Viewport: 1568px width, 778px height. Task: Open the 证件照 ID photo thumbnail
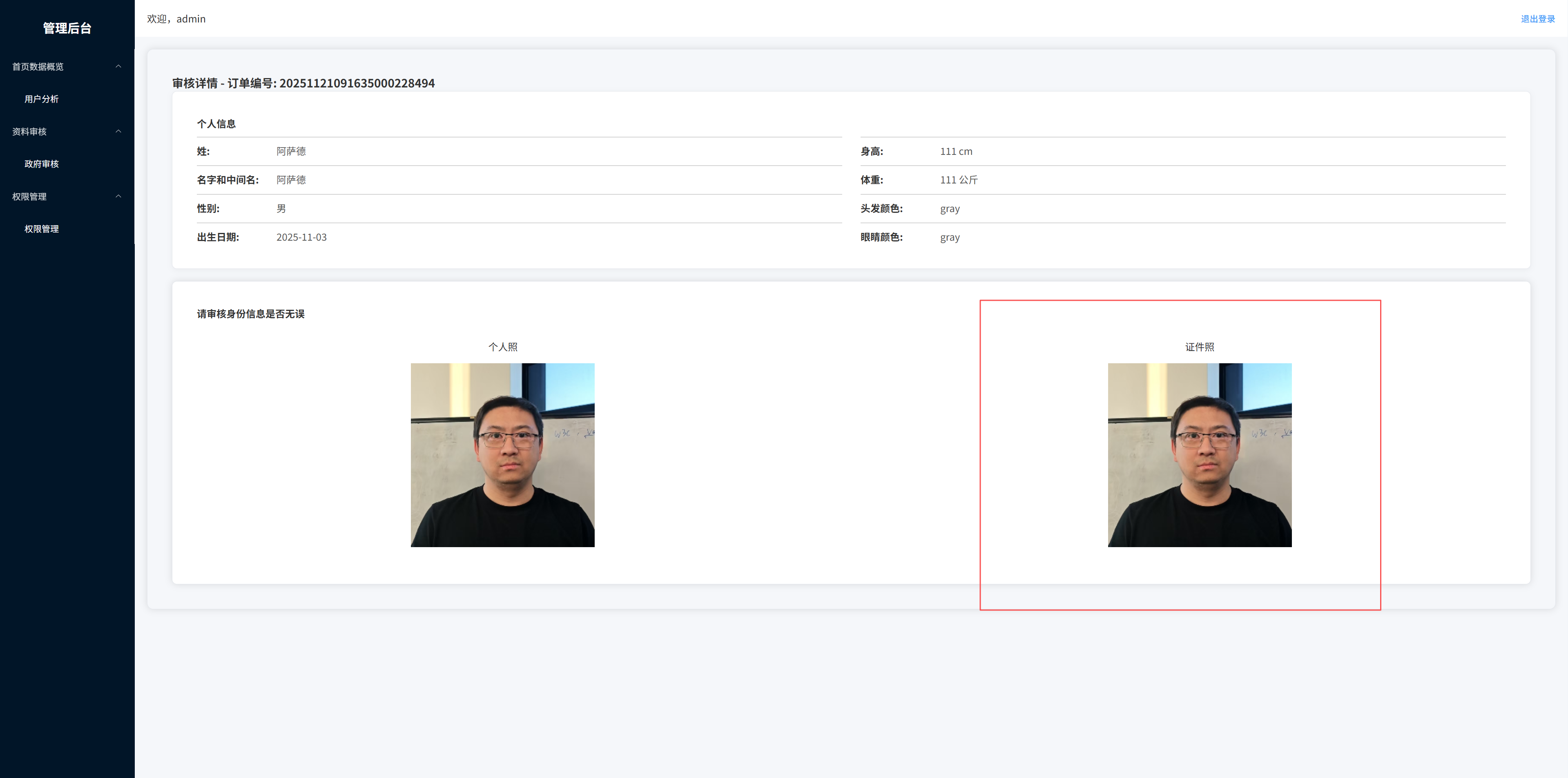pos(1199,455)
